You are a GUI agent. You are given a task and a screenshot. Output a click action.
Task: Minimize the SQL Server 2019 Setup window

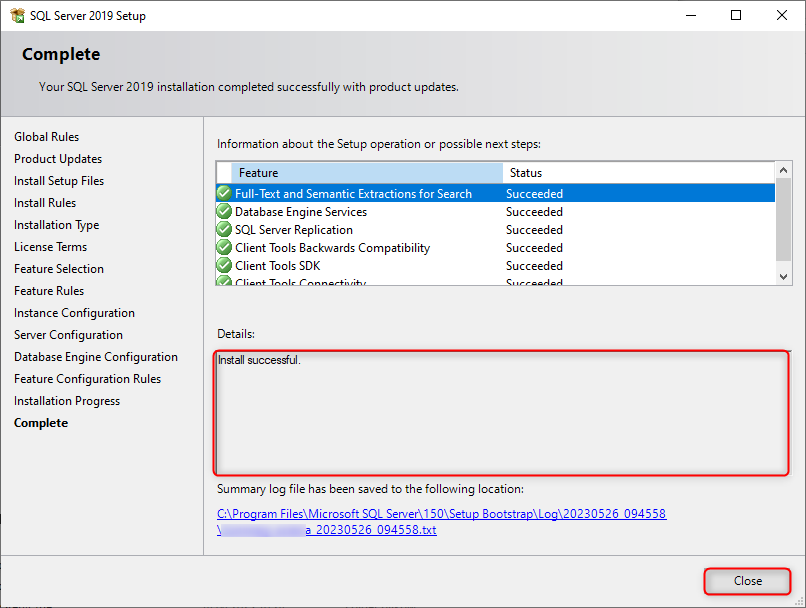point(691,15)
